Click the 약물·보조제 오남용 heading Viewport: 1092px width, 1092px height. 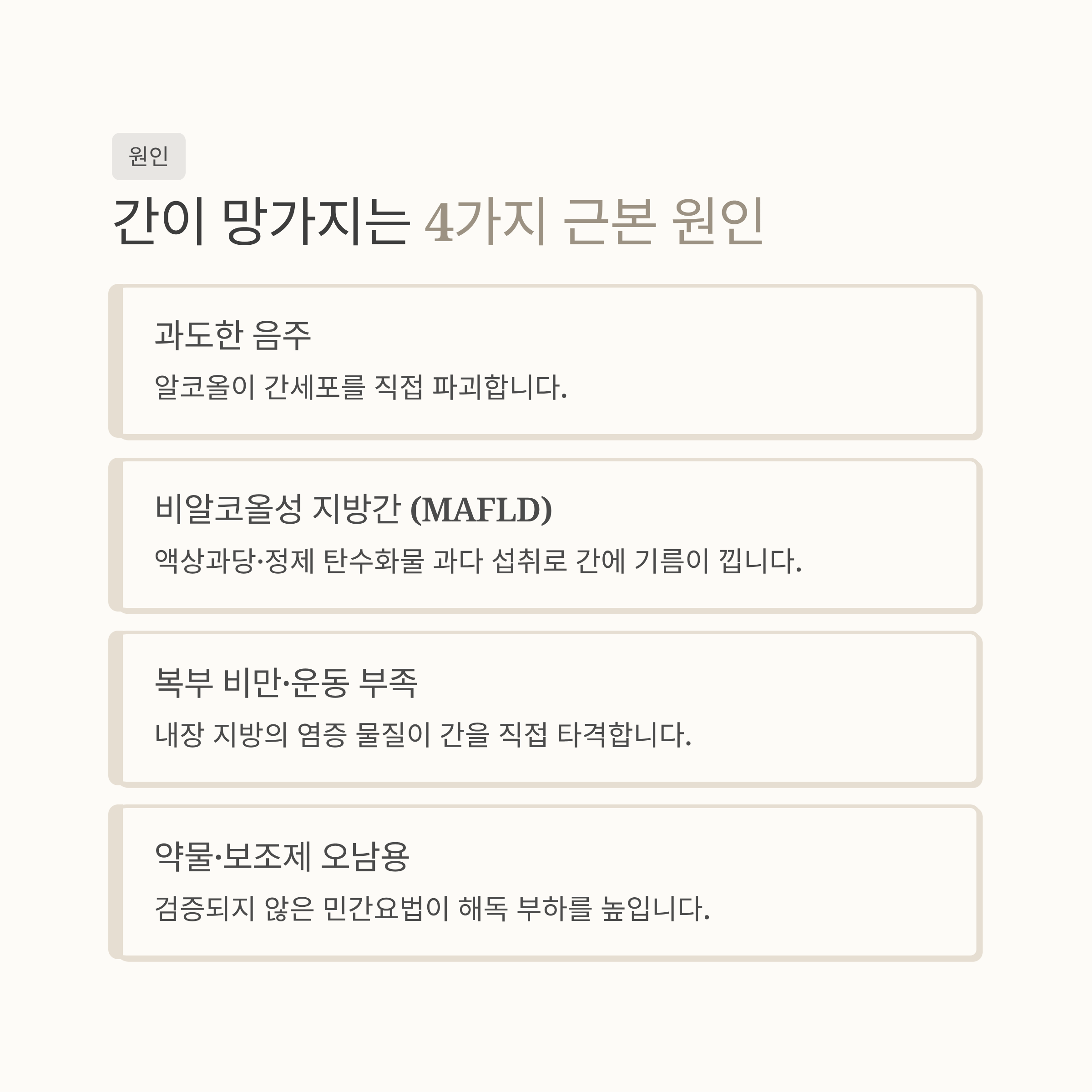[282, 856]
